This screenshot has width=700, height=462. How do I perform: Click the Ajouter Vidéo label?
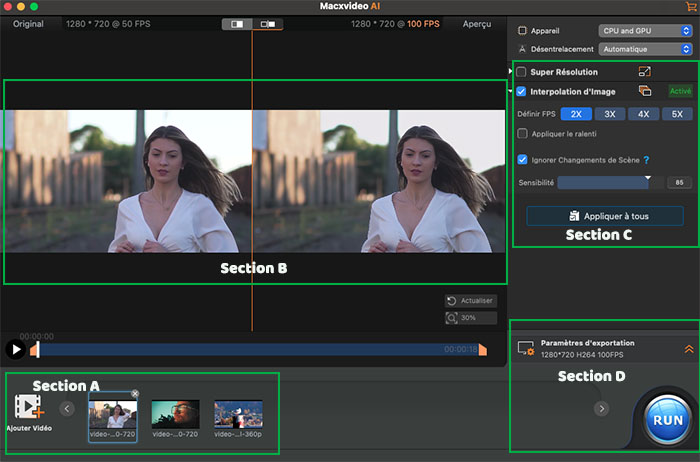29,428
